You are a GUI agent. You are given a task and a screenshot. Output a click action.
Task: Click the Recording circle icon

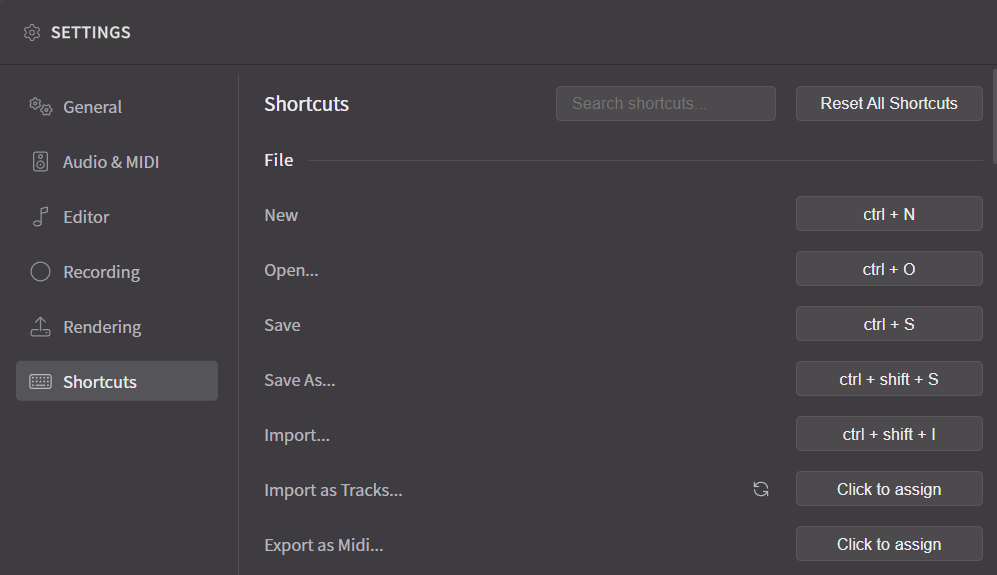40,272
